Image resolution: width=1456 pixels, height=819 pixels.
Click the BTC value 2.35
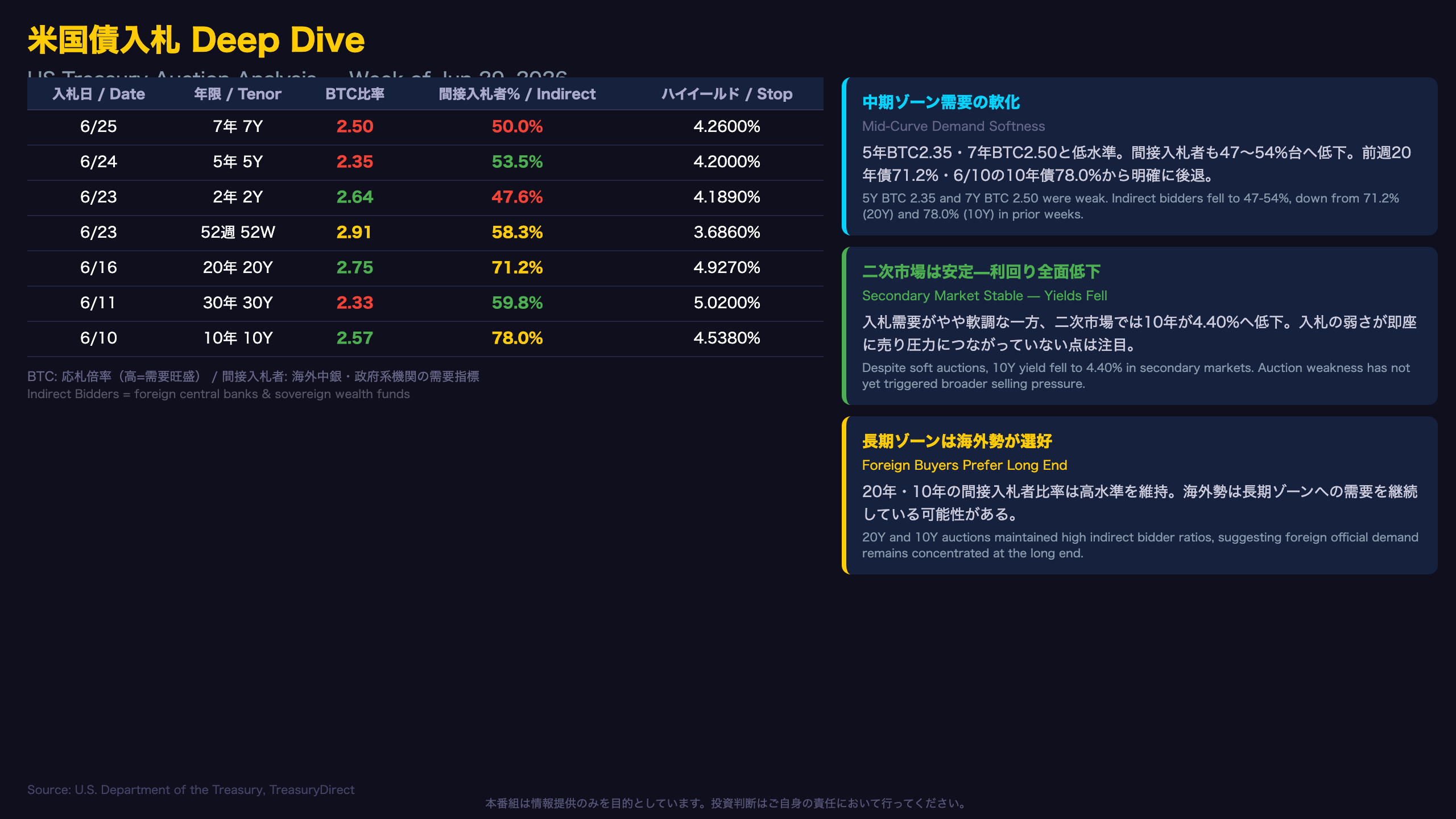[355, 162]
